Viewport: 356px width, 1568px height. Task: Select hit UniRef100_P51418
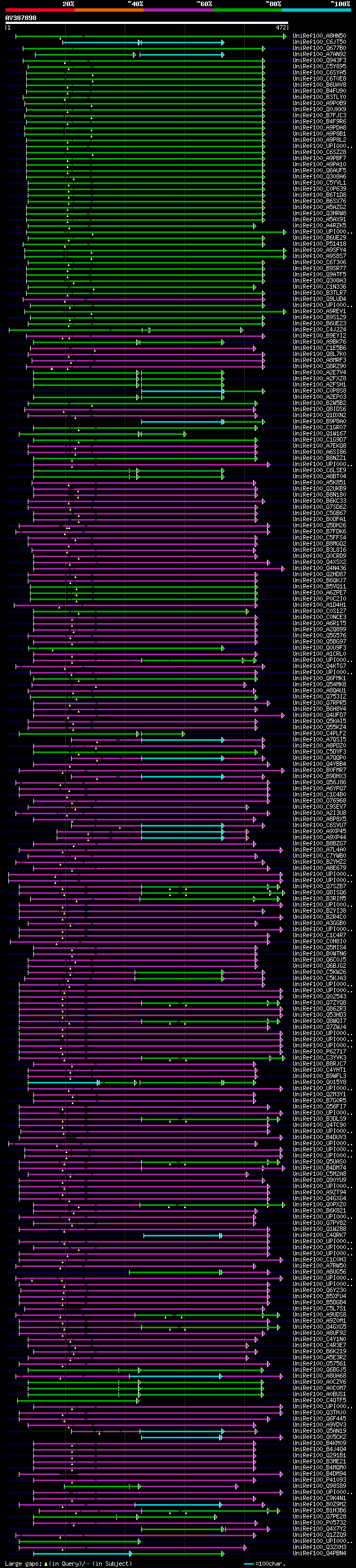pos(319,244)
